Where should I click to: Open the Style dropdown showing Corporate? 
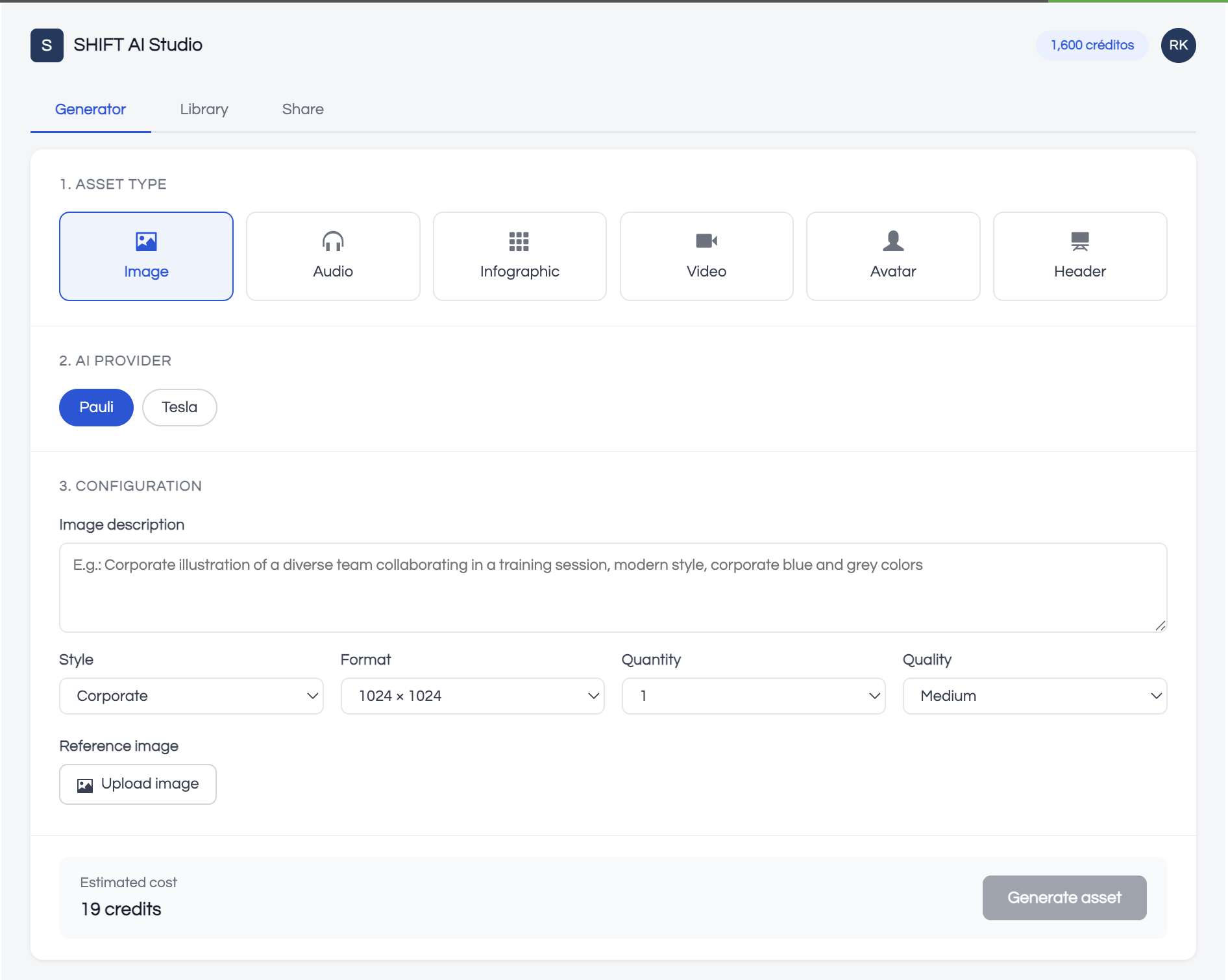point(191,696)
